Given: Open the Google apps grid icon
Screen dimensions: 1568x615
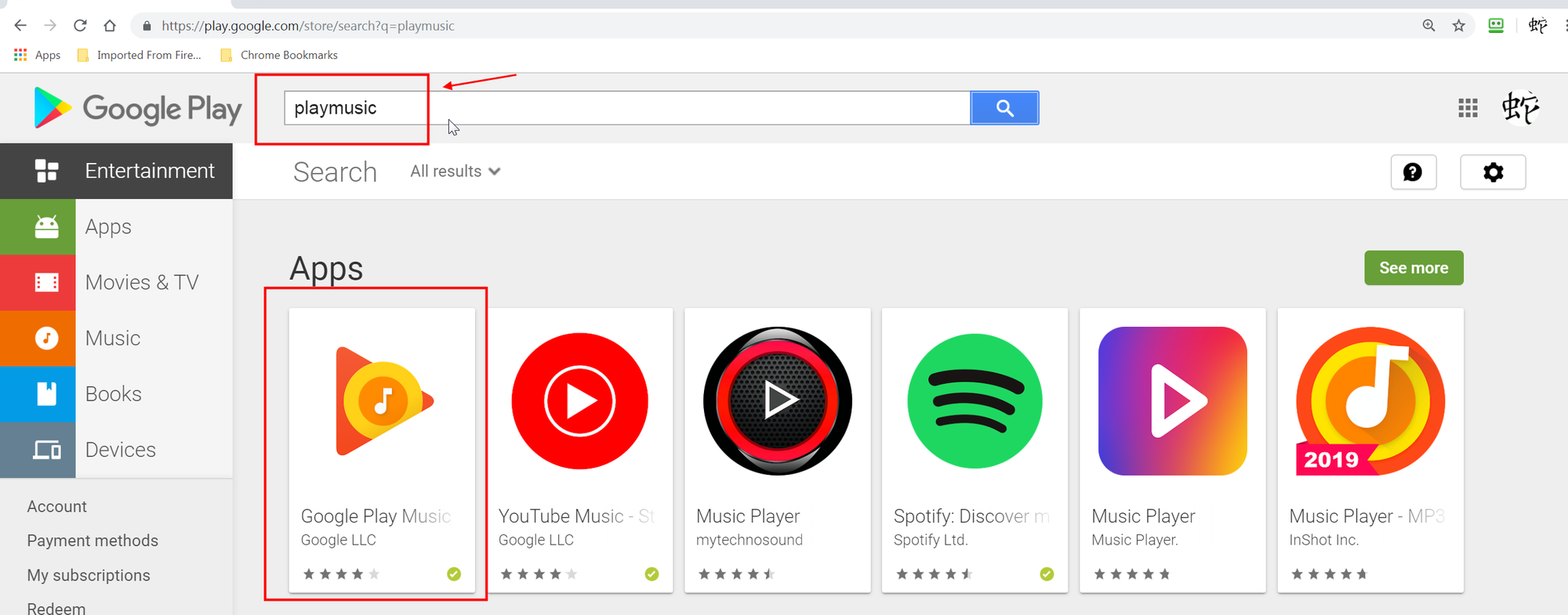Looking at the screenshot, I should click(1468, 108).
